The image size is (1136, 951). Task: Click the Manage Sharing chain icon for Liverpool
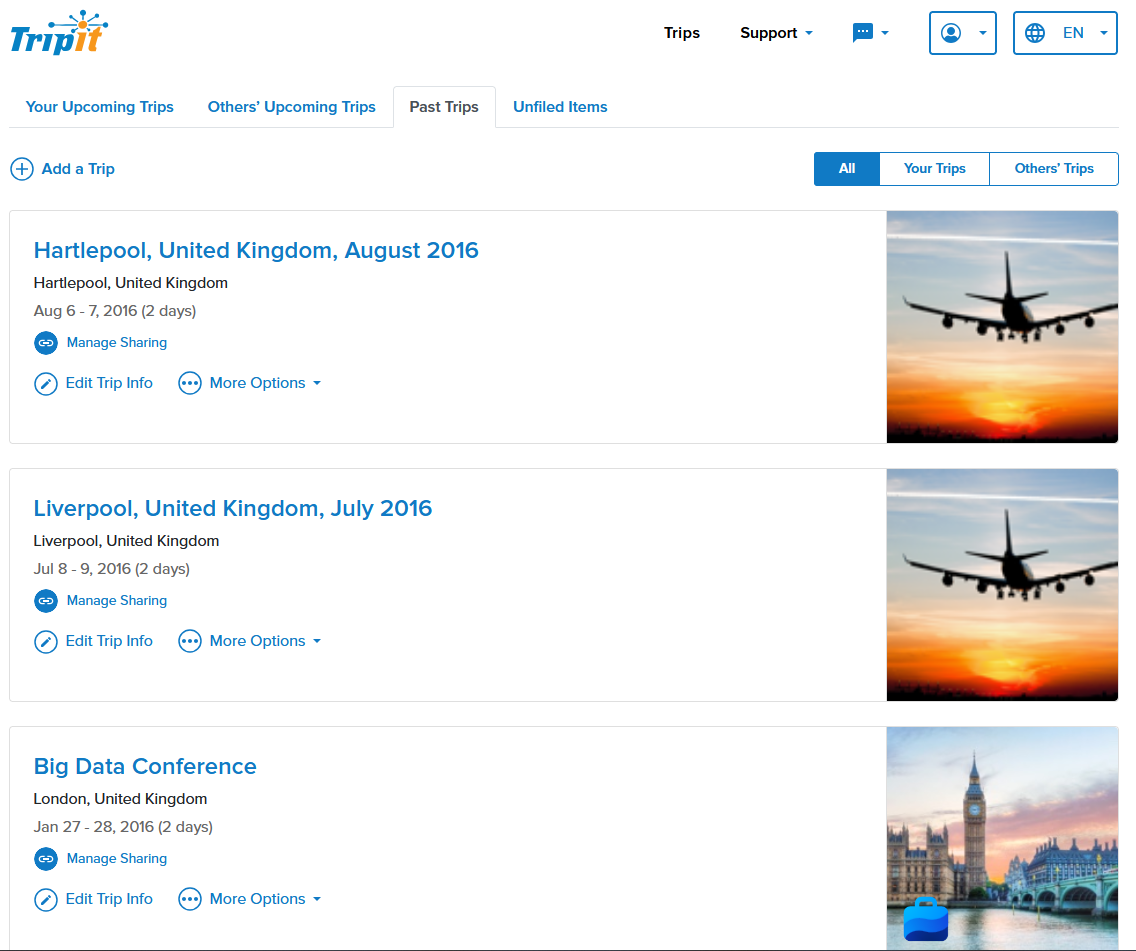[x=45, y=601]
